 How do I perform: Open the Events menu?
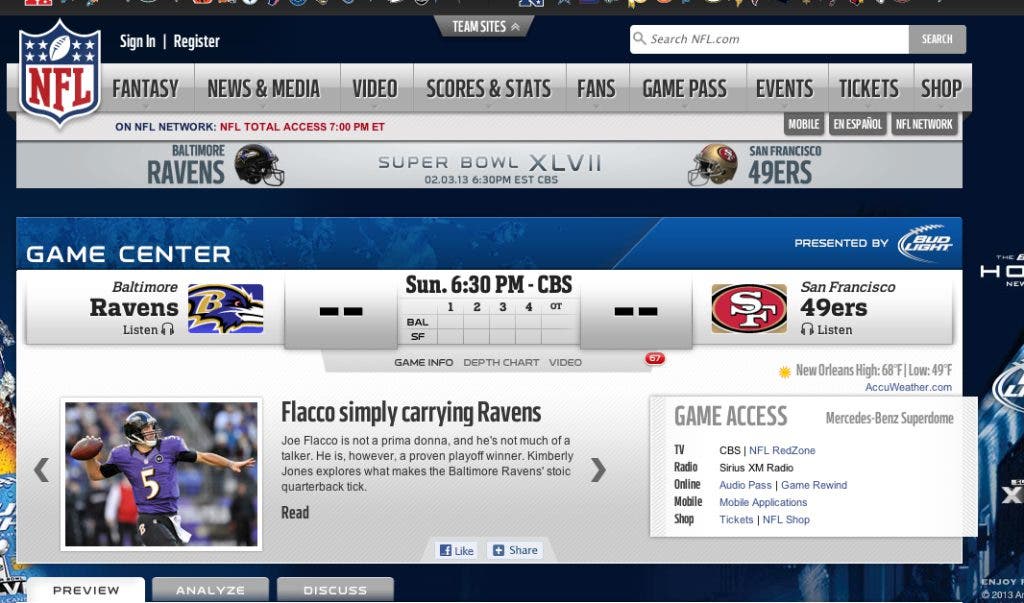[784, 88]
